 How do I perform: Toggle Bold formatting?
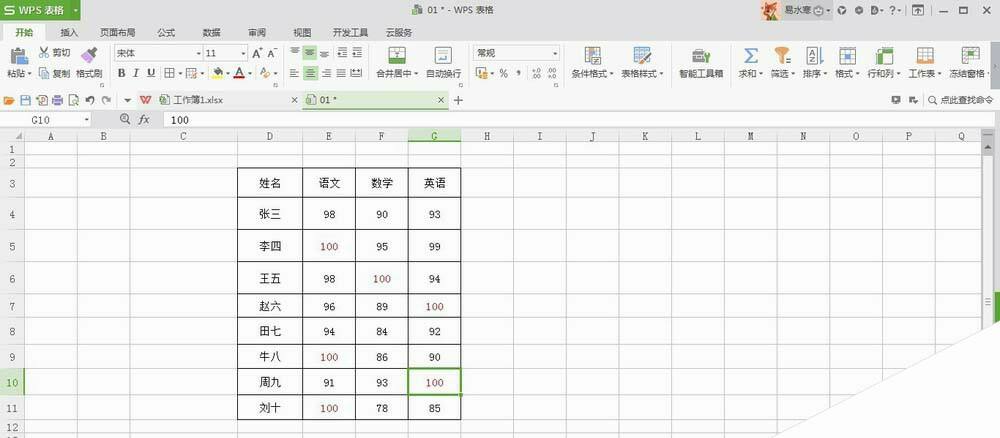(x=121, y=73)
